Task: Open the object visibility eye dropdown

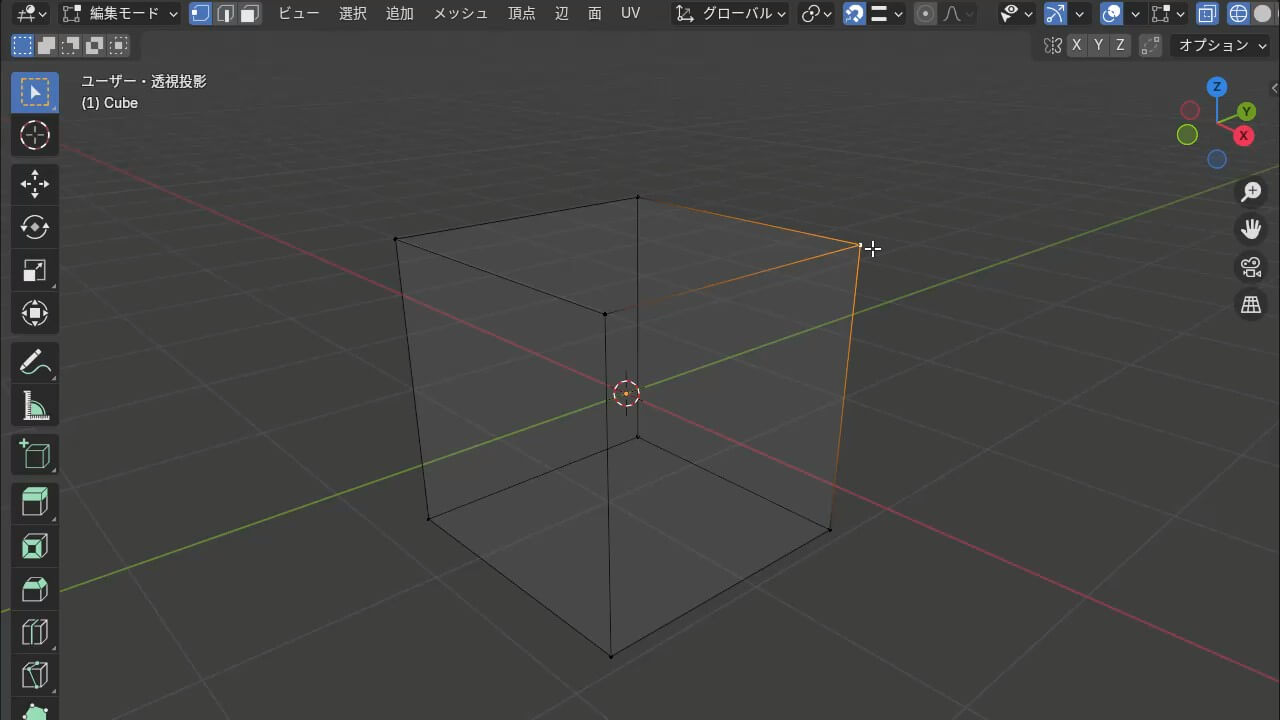Action: pos(1018,14)
